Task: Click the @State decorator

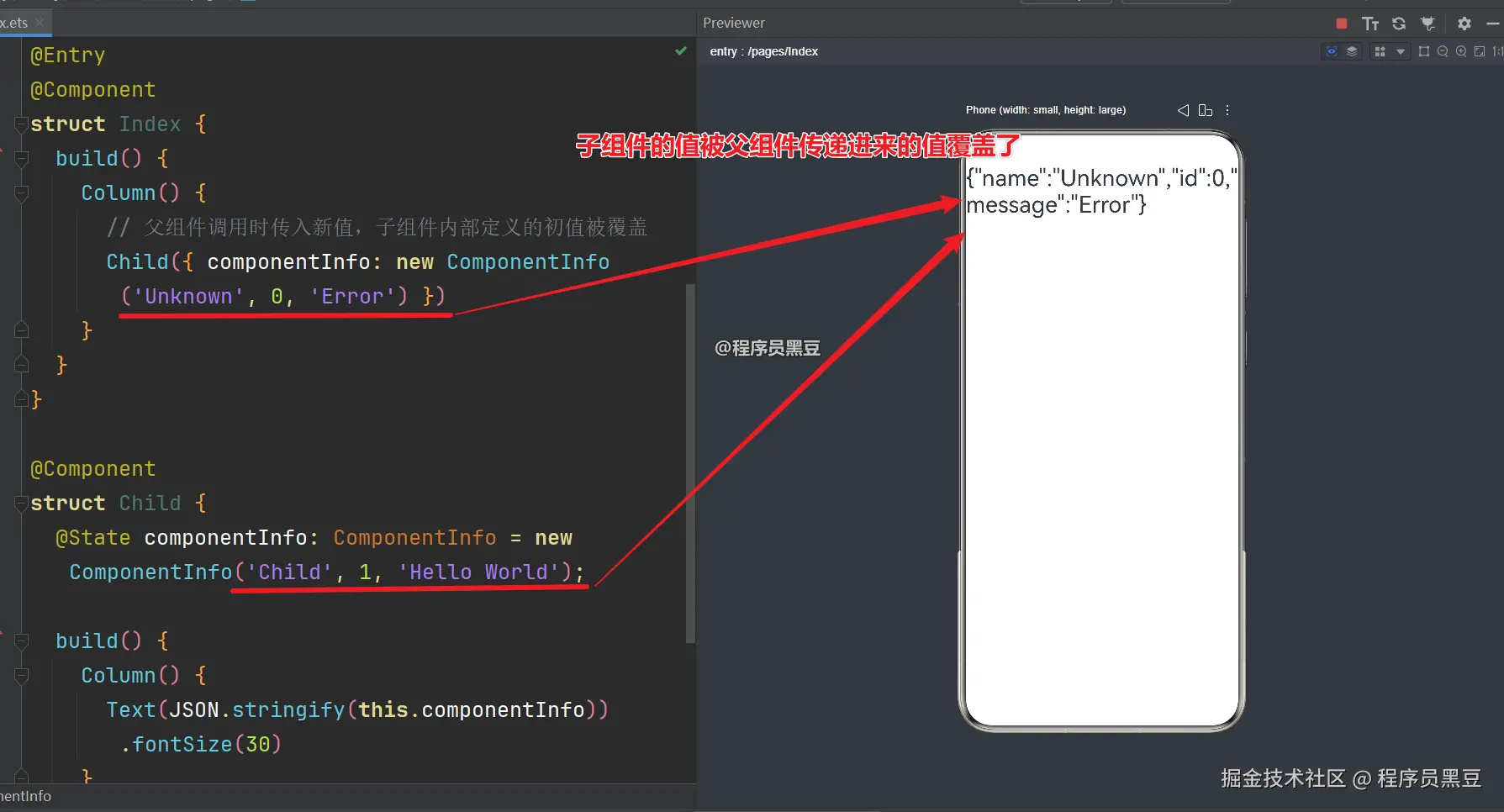Action: [93, 538]
